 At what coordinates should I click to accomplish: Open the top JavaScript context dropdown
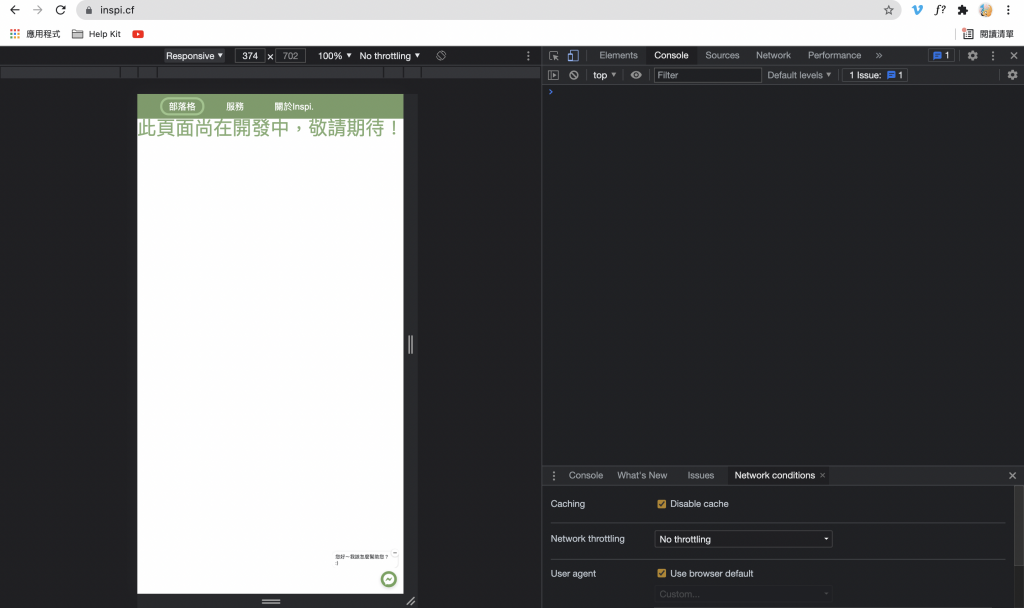604,75
